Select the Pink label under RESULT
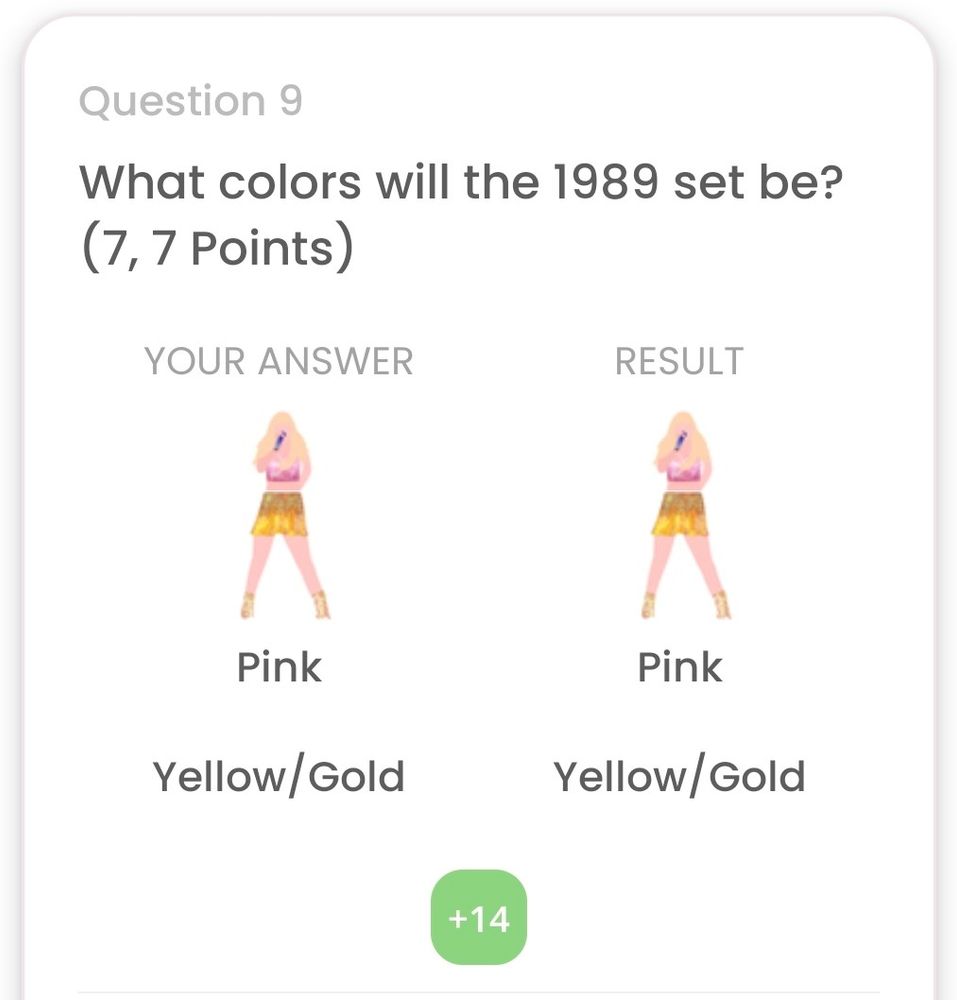 pos(680,667)
